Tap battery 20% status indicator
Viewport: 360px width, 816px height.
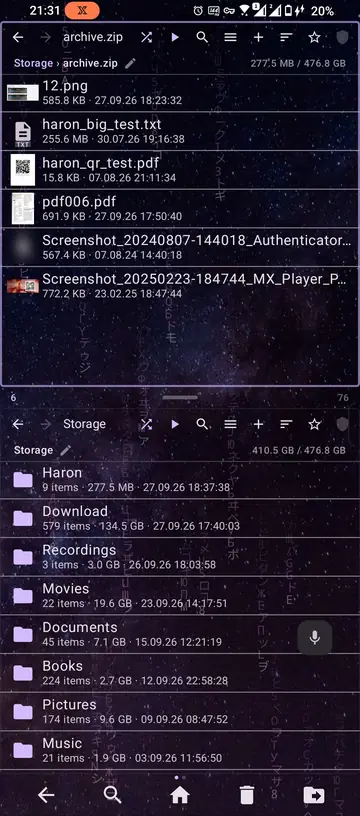pyautogui.click(x=322, y=10)
